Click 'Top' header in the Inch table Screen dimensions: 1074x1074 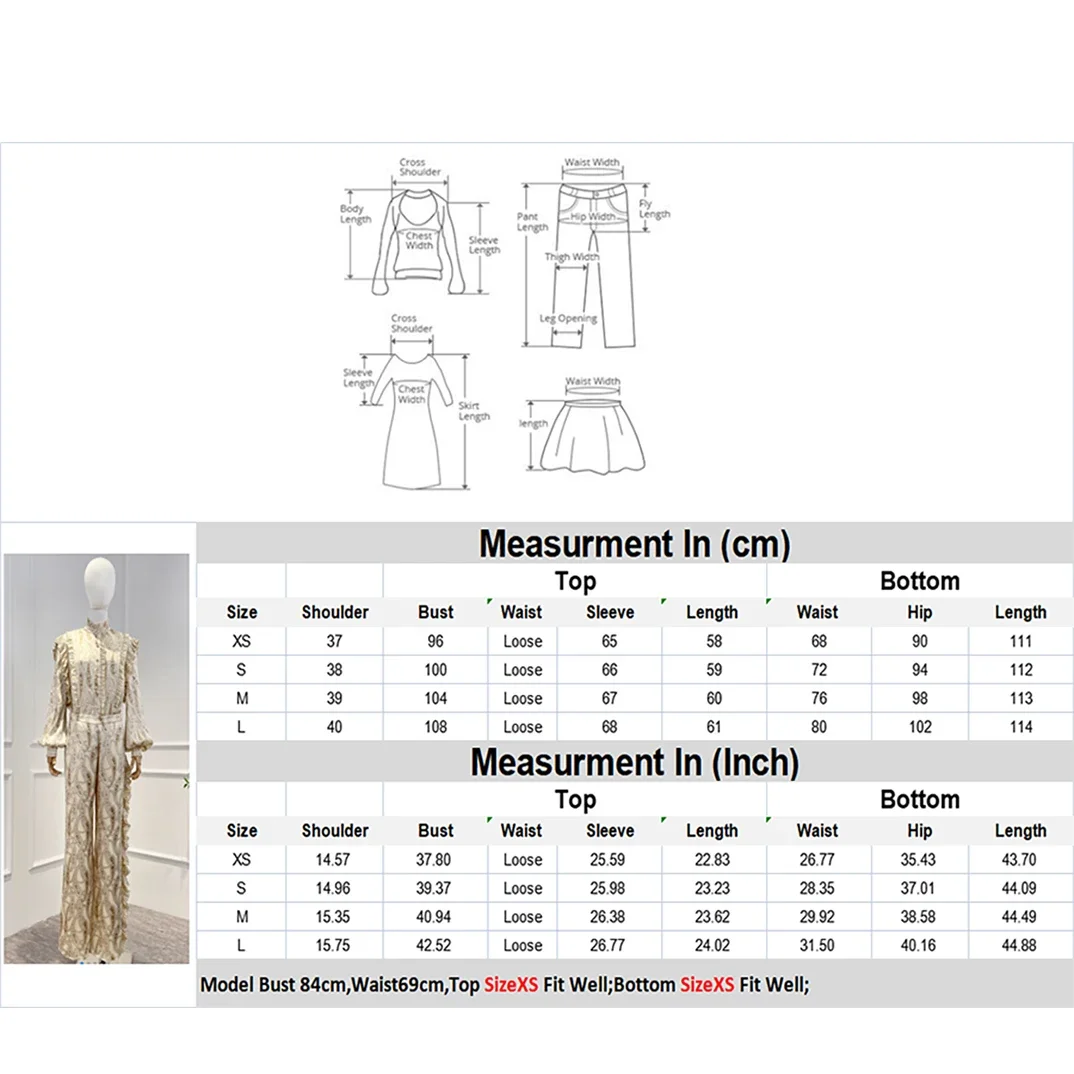point(575,799)
